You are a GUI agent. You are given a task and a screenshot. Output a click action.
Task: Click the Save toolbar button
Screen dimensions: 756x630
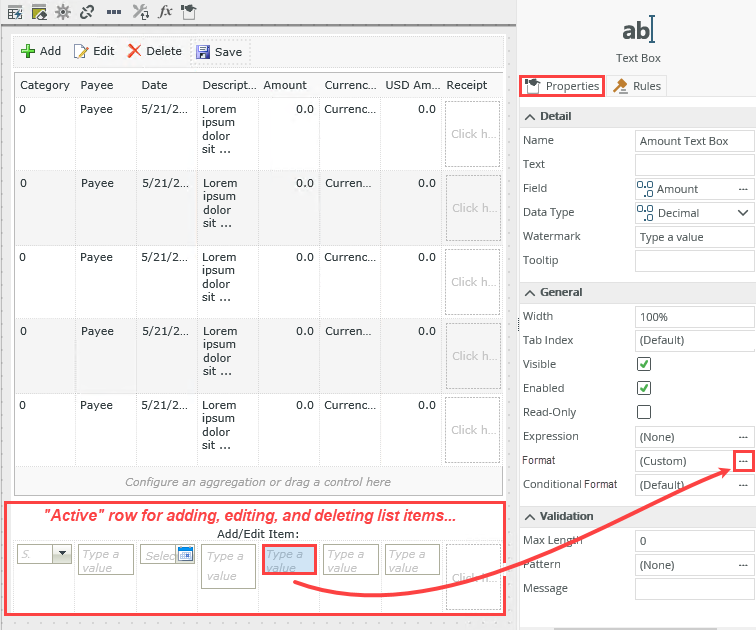220,52
